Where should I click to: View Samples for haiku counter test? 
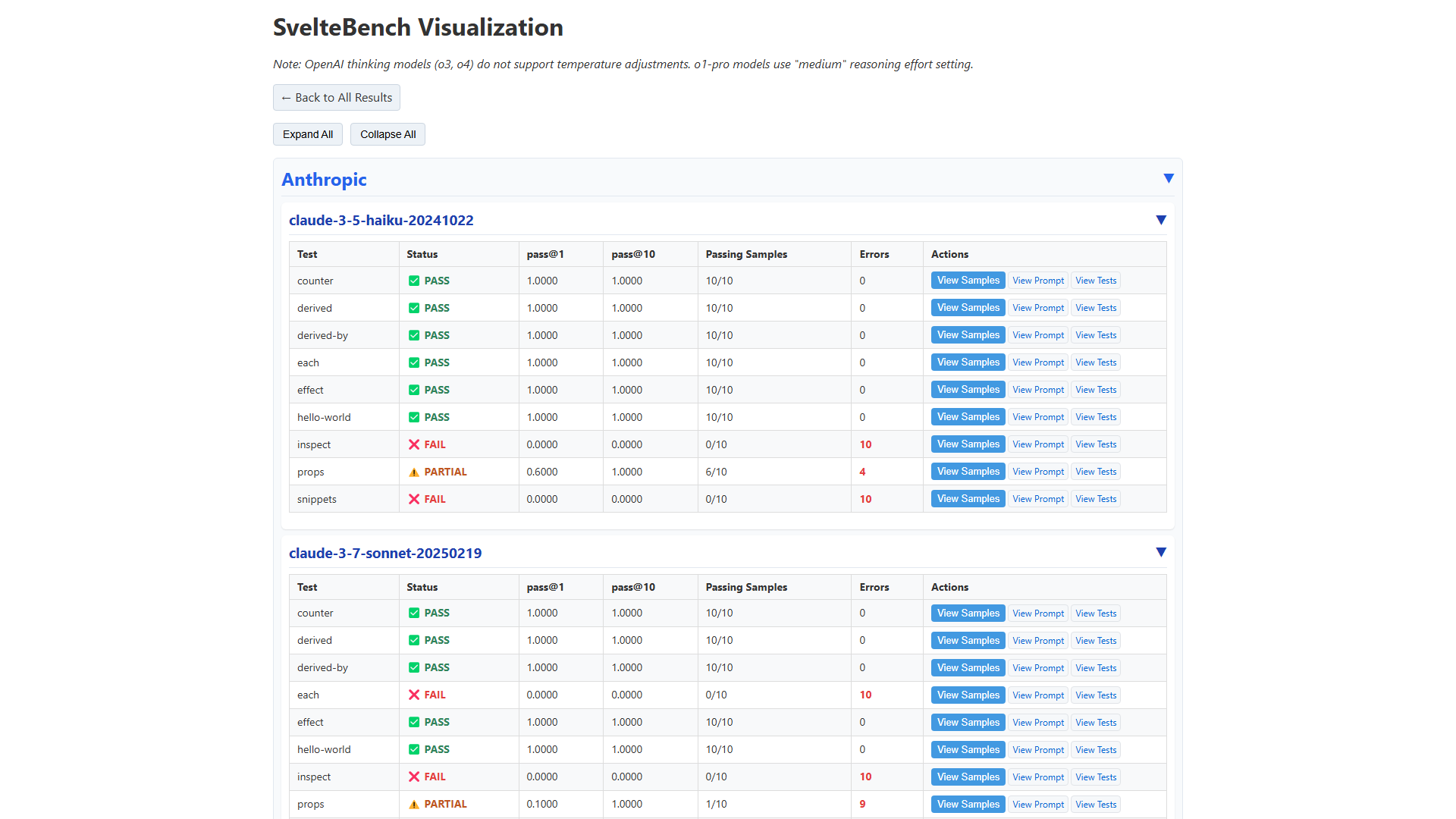coord(968,281)
